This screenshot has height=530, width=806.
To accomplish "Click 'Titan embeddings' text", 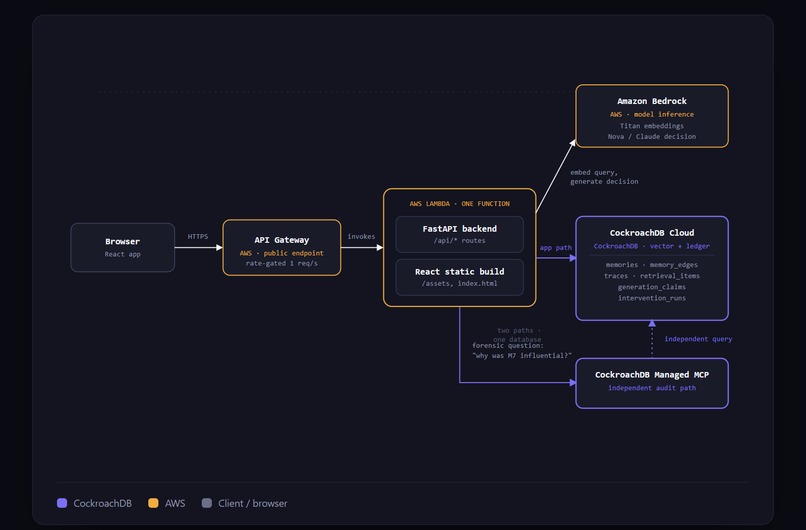I will tap(652, 125).
